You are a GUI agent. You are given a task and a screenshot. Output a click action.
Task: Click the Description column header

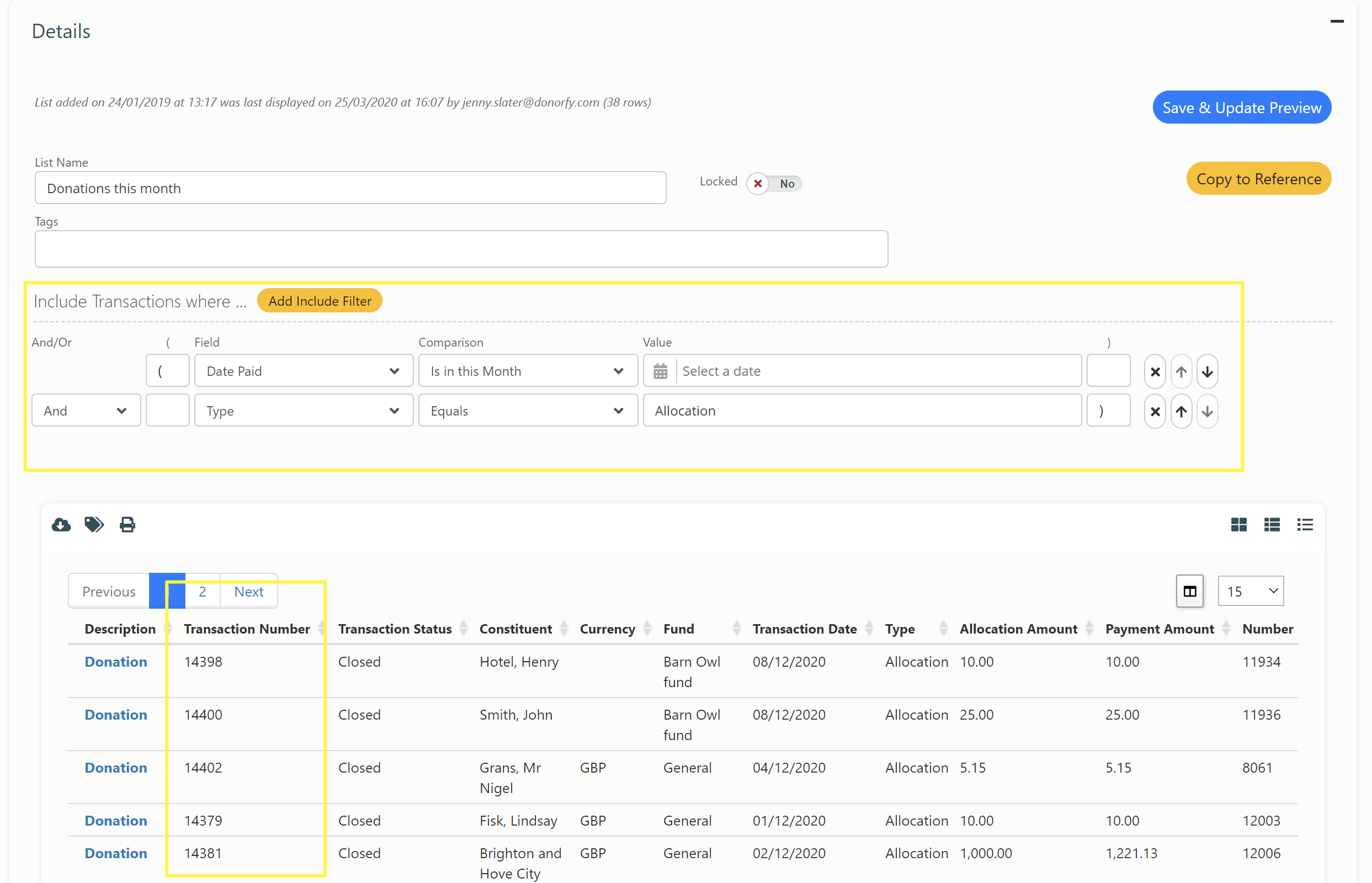(x=120, y=629)
